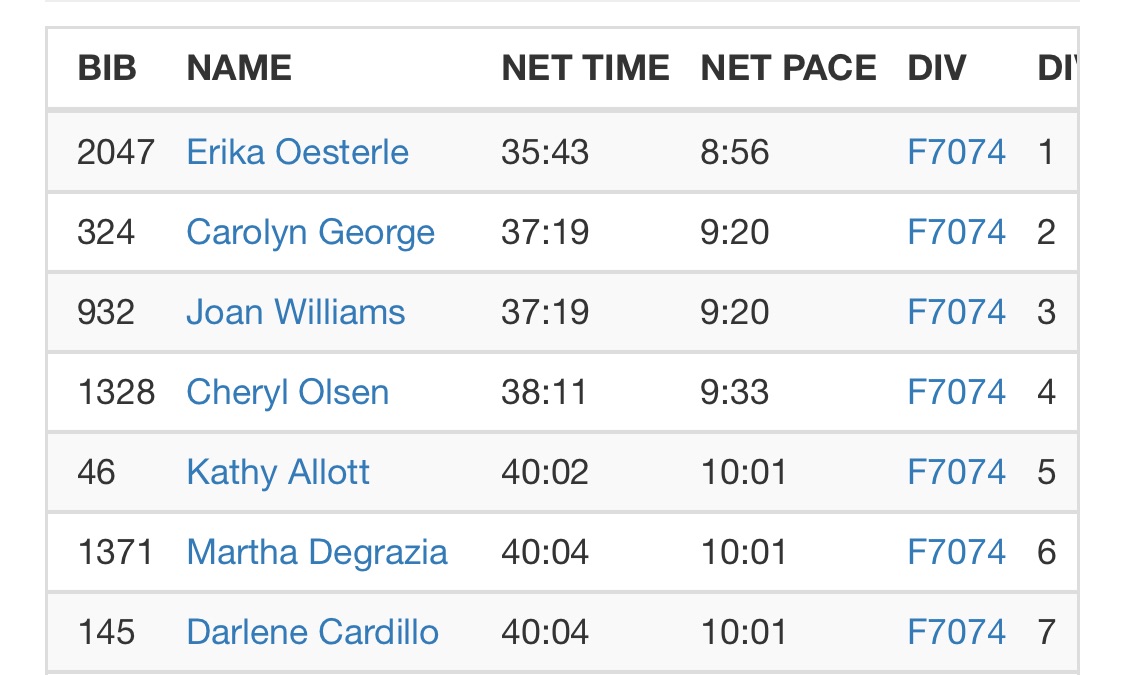Select F7074 division beside Cheryl Olsen

coord(956,392)
